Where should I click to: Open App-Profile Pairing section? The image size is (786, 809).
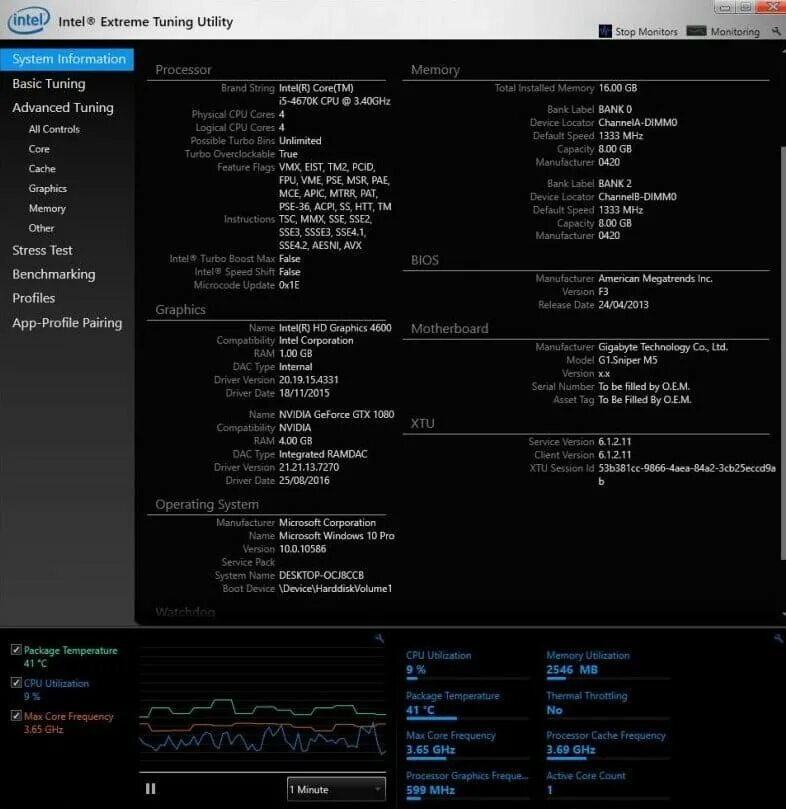pos(67,322)
